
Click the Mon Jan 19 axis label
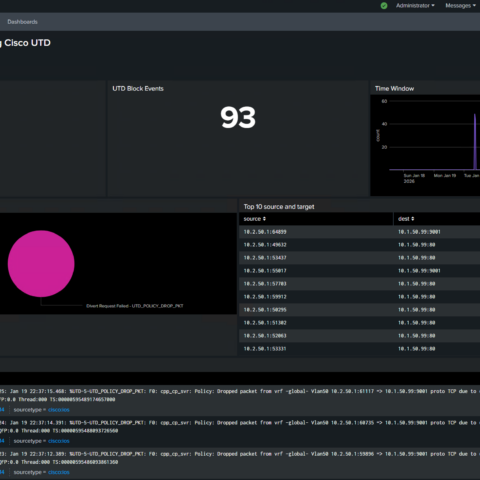[445, 176]
